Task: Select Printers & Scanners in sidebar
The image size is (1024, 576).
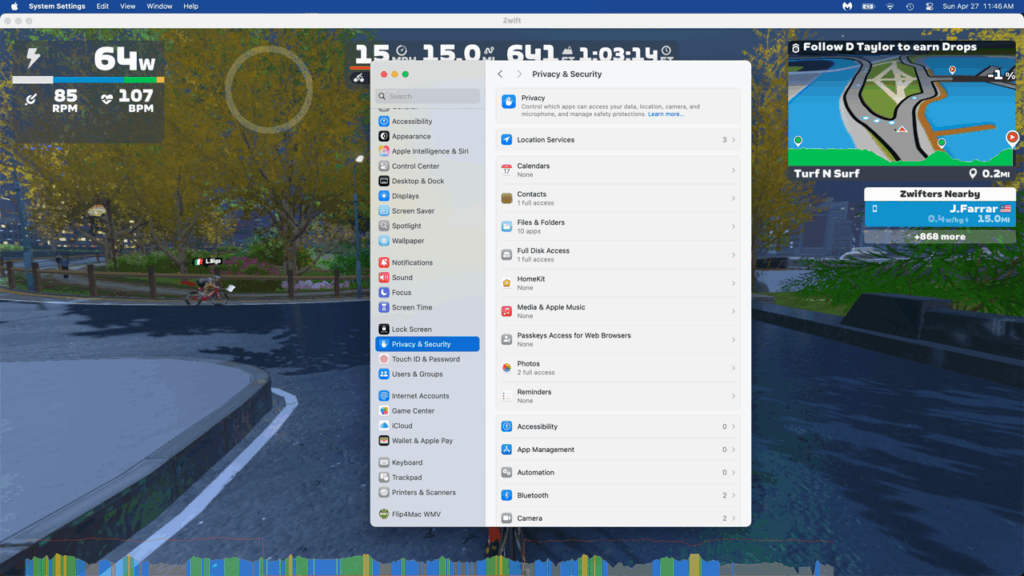Action: click(x=428, y=493)
